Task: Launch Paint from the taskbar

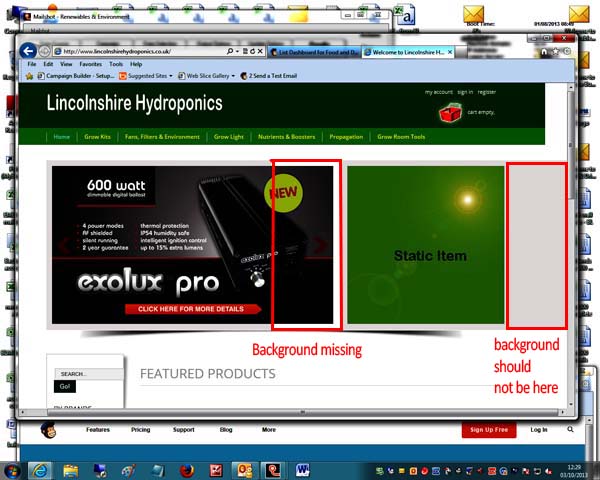Action: (128, 471)
